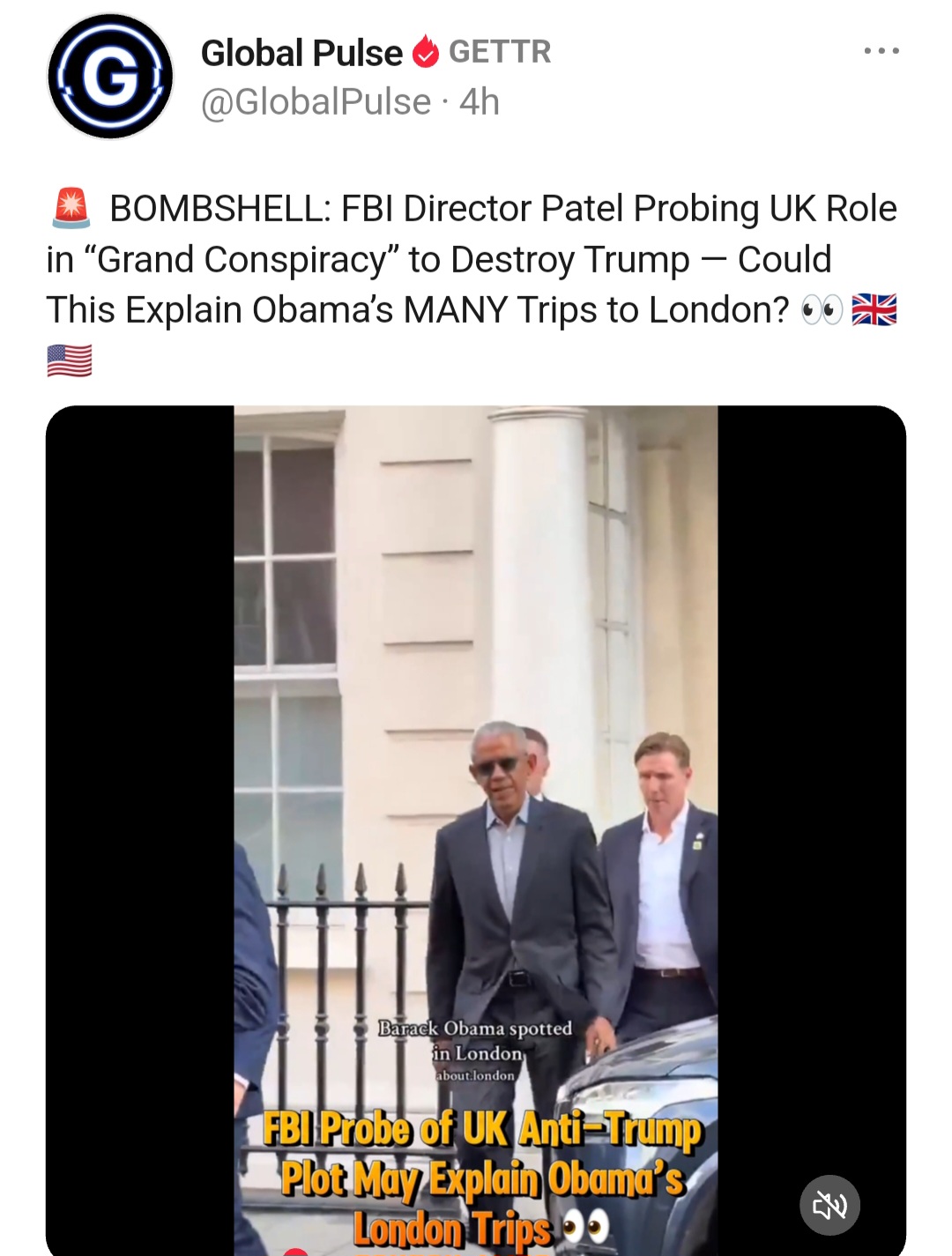Image resolution: width=952 pixels, height=1256 pixels.
Task: Click the red video progress indicator
Action: pyautogui.click(x=295, y=1251)
